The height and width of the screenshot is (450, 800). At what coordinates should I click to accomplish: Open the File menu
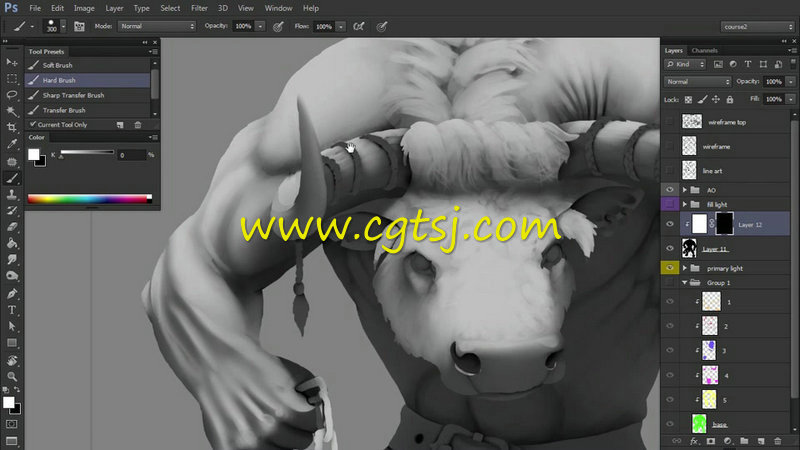[35, 8]
